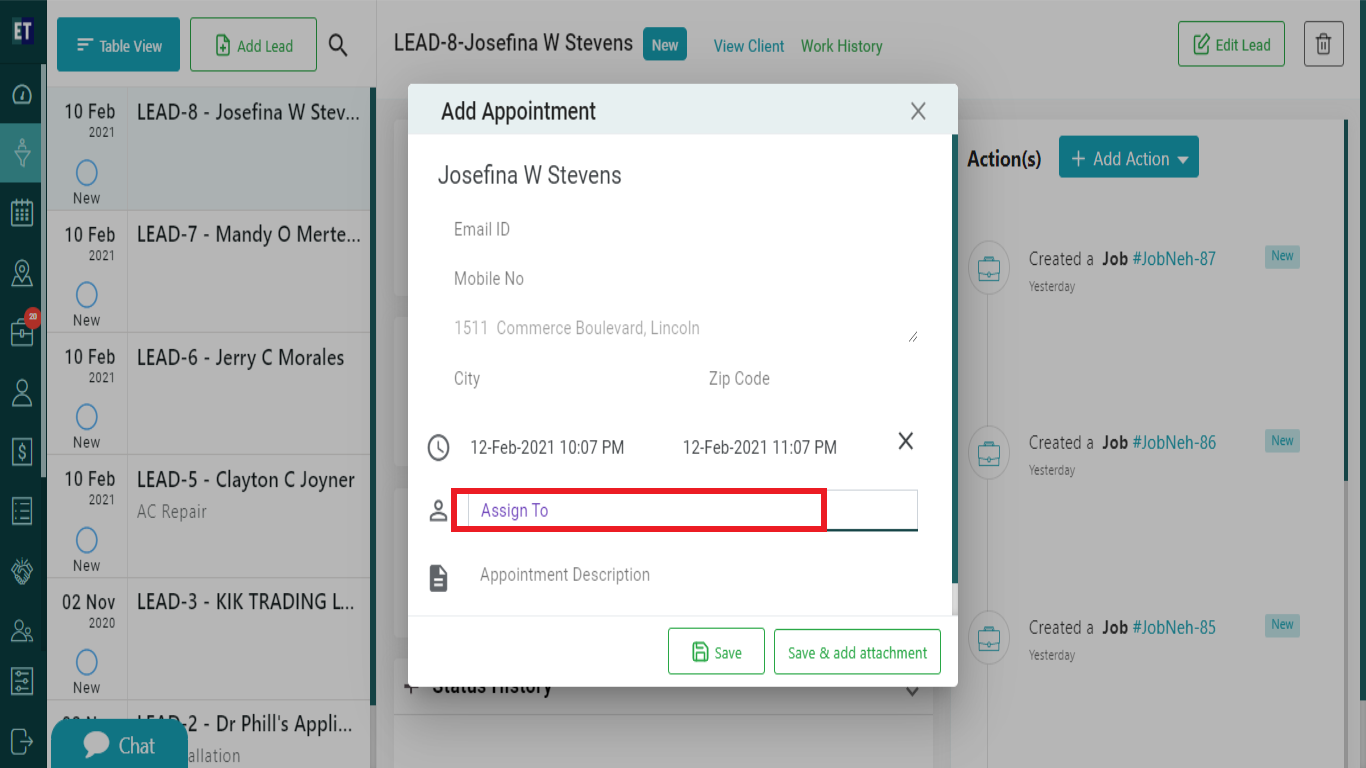Open the single-person clients icon in sidebar
This screenshot has height=768, width=1366.
22,392
